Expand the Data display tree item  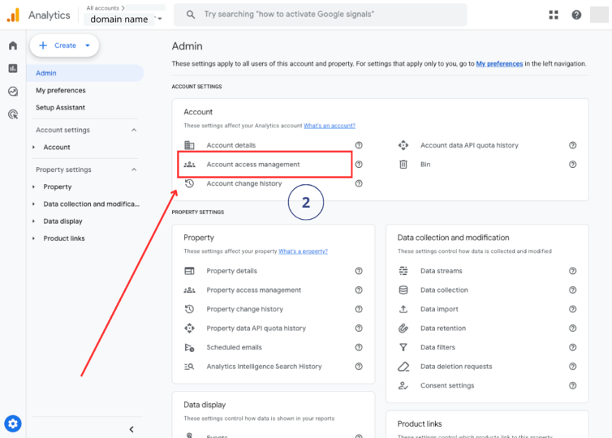(x=34, y=221)
